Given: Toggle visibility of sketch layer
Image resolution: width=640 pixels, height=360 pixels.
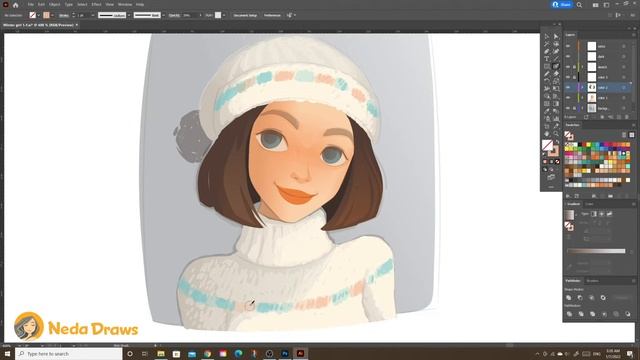Looking at the screenshot, I should pyautogui.click(x=568, y=67).
